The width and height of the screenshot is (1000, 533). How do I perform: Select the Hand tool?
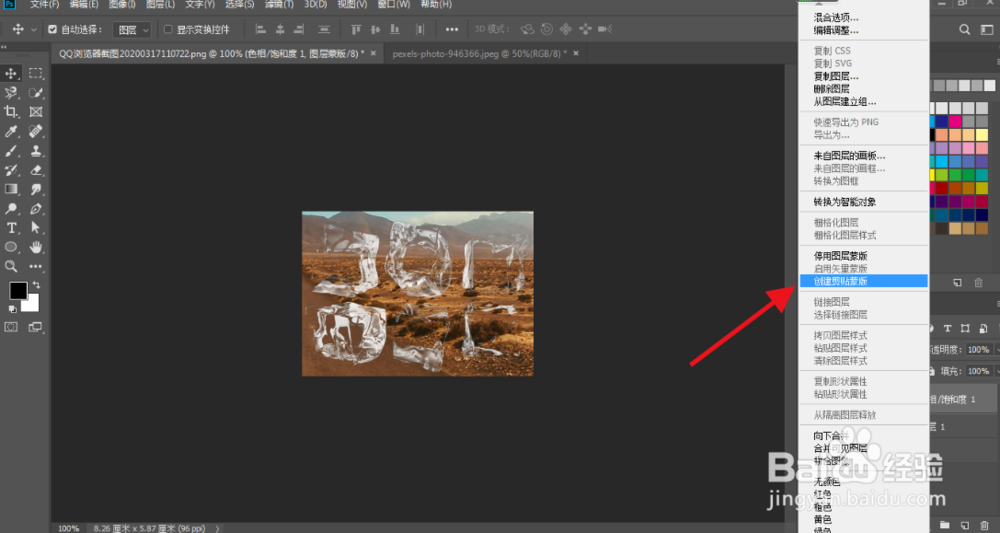click(x=36, y=247)
